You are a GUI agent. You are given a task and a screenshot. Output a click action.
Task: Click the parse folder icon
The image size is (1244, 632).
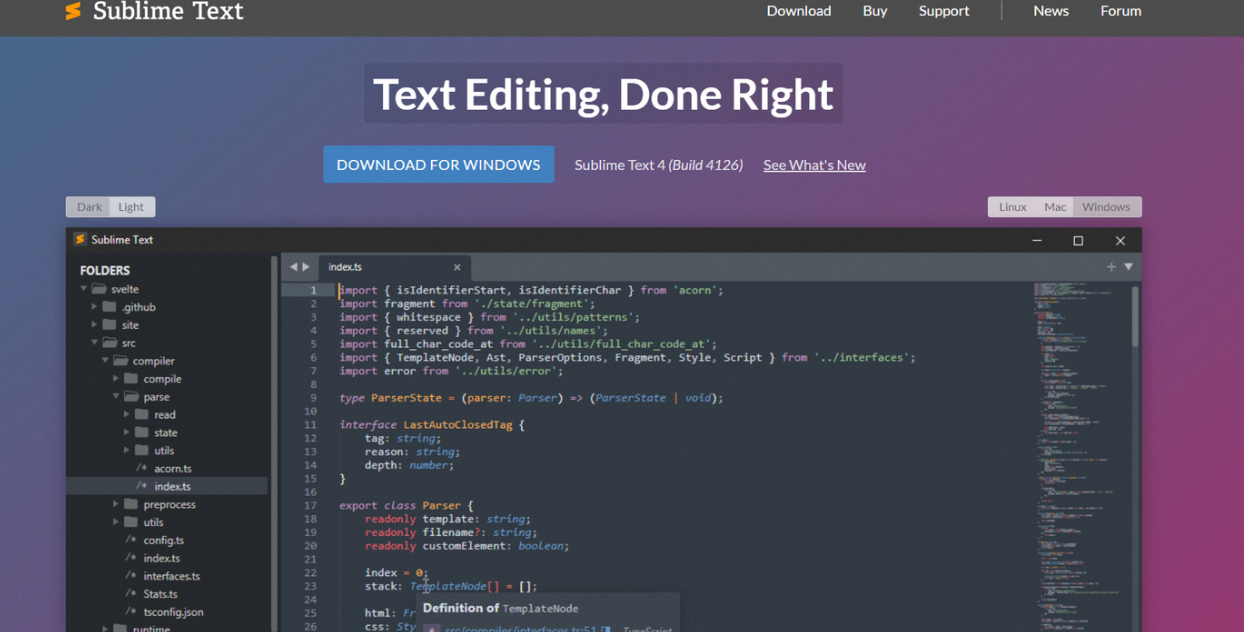[x=131, y=397]
